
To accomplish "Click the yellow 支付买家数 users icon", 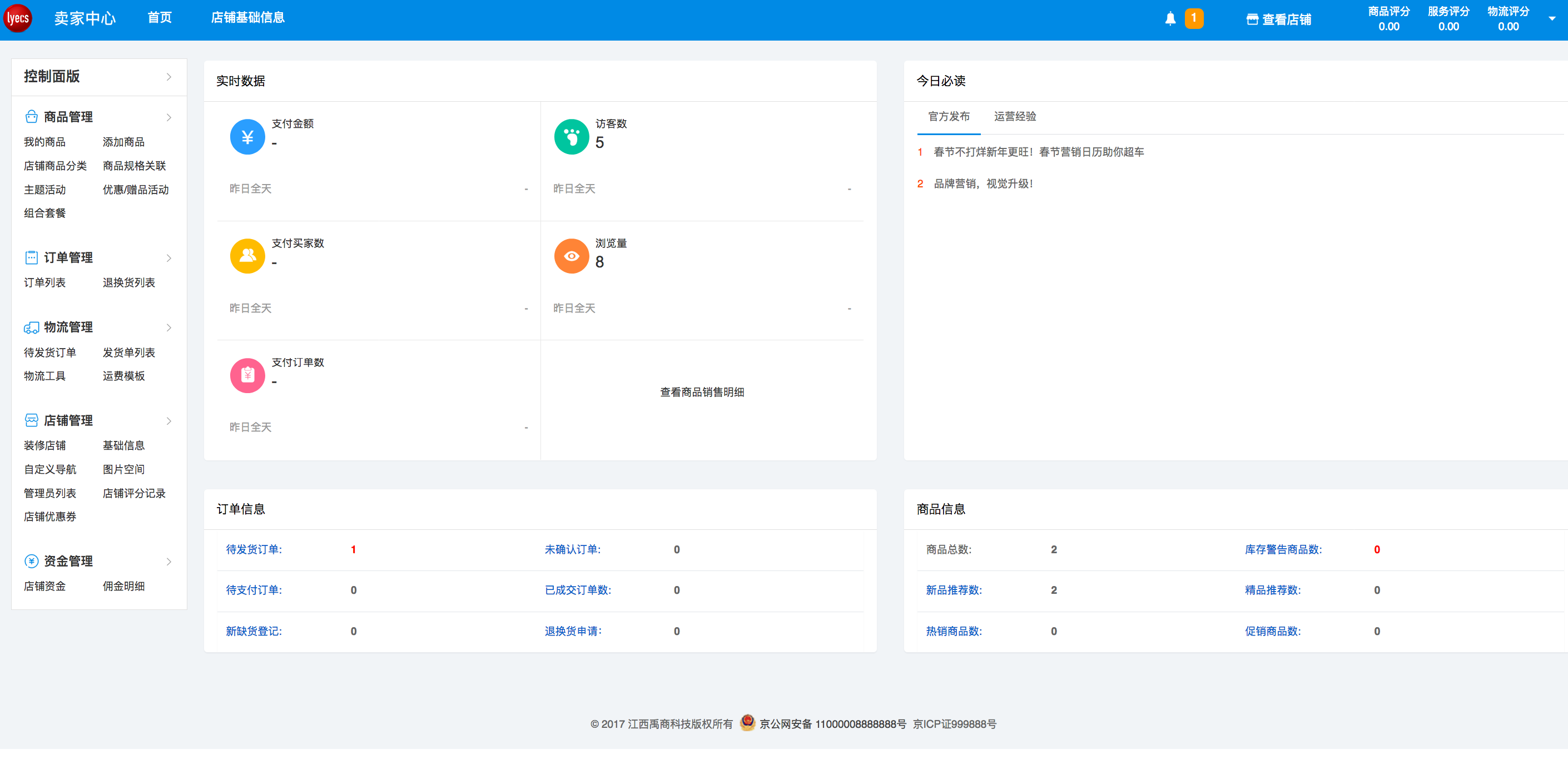I will pyautogui.click(x=247, y=256).
